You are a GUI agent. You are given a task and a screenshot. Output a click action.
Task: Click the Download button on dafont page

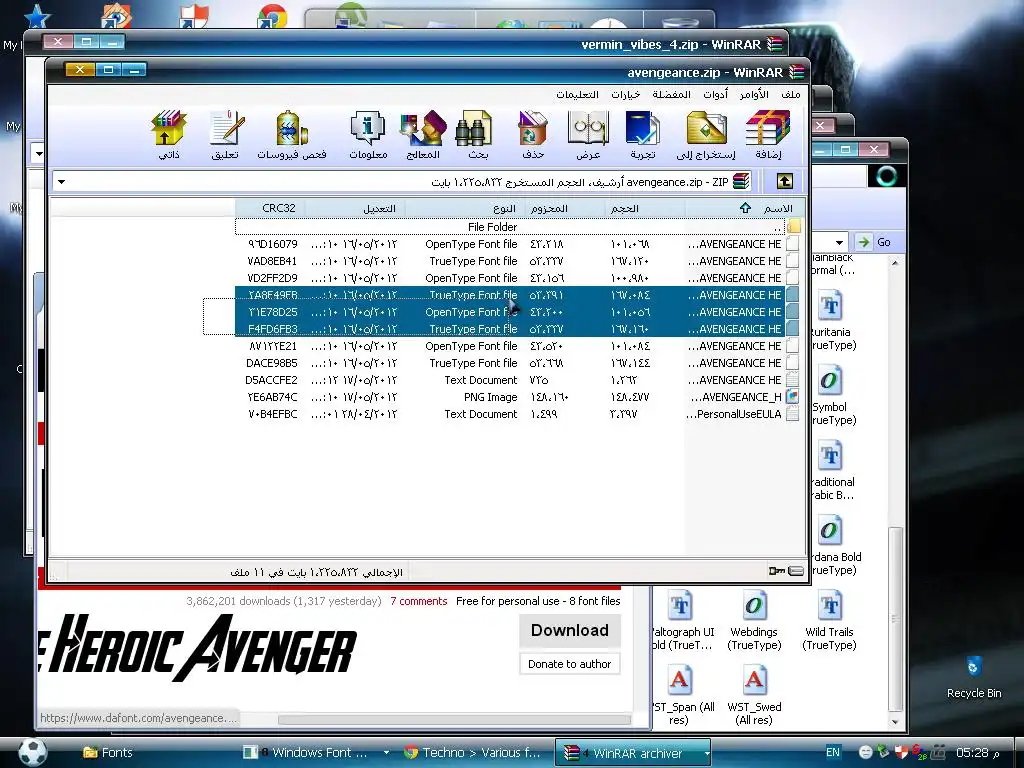click(x=569, y=630)
